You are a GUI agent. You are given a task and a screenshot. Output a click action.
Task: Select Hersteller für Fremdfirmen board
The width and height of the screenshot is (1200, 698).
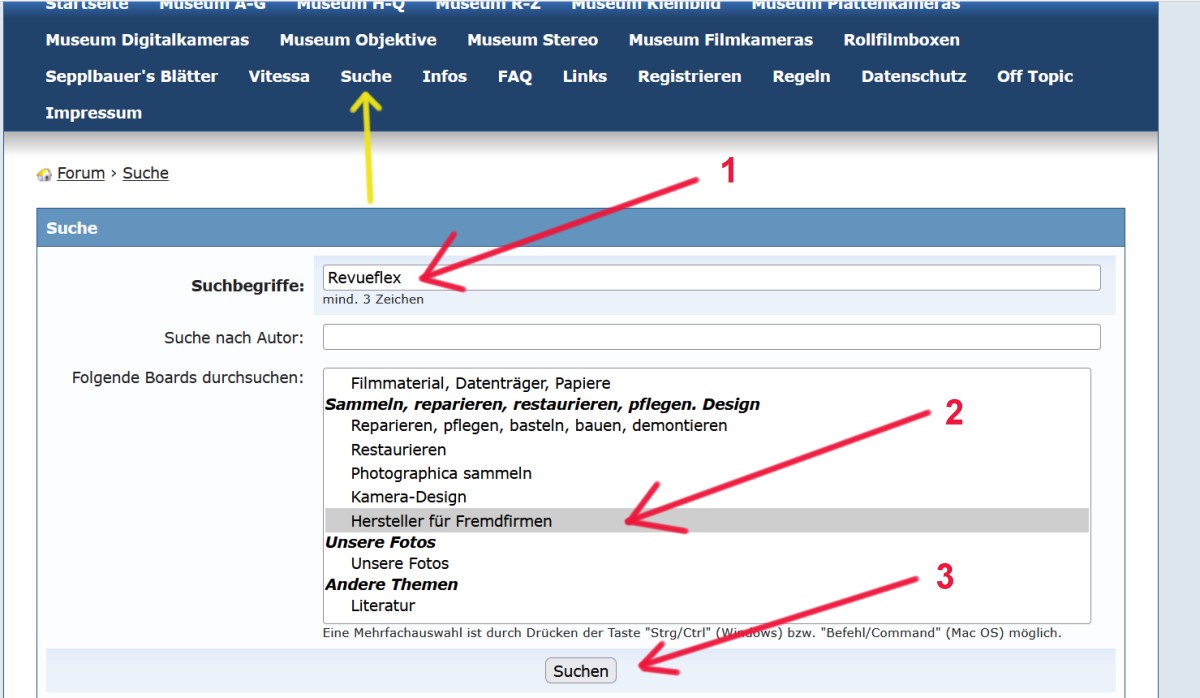click(x=451, y=521)
